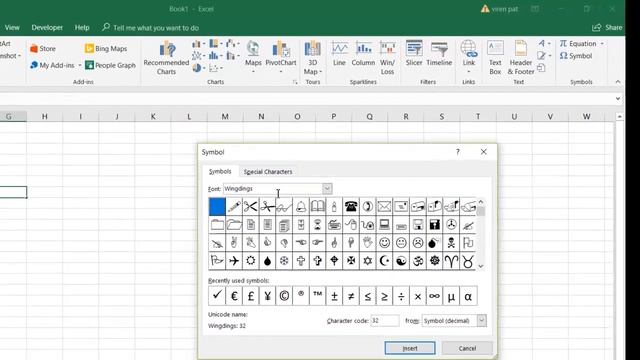Open the 'from' Symbol (decimal) dropdown

(482, 320)
